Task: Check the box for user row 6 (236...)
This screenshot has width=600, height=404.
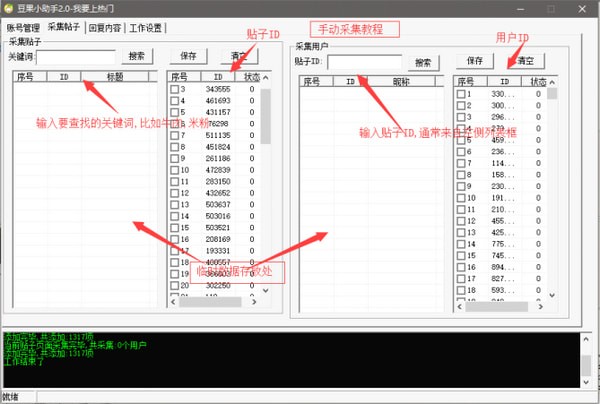Action: (461, 152)
